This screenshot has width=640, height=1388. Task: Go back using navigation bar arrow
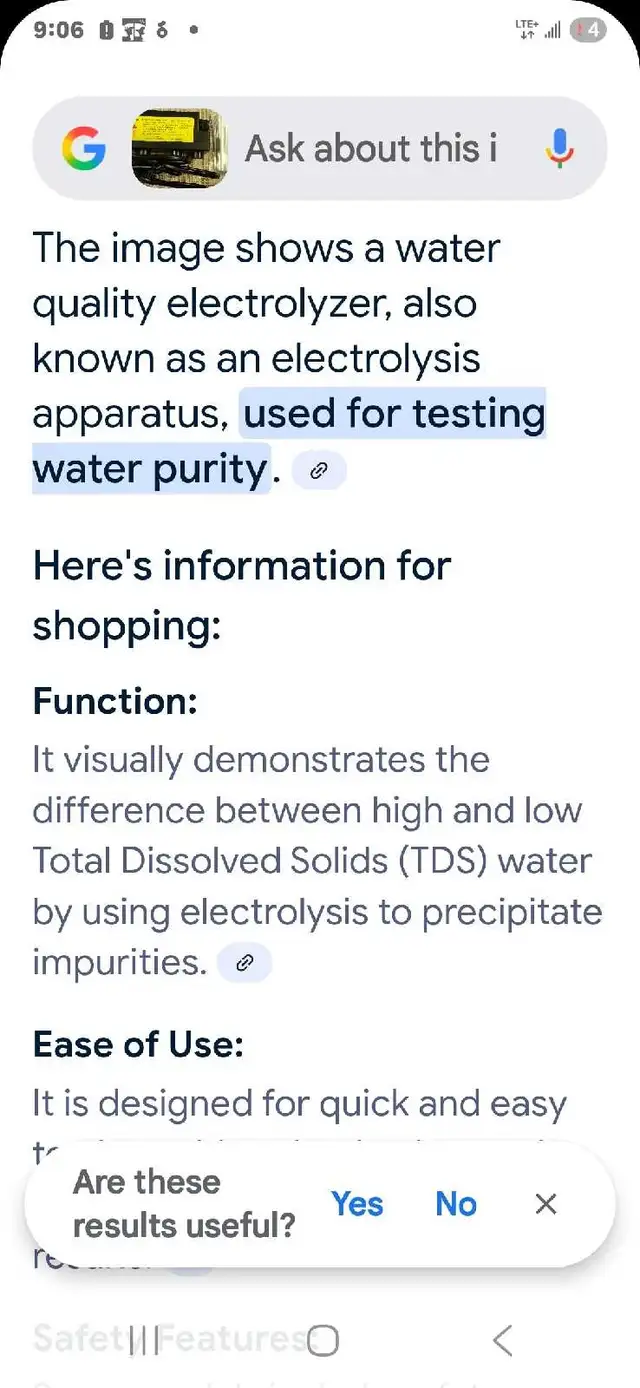[503, 1341]
